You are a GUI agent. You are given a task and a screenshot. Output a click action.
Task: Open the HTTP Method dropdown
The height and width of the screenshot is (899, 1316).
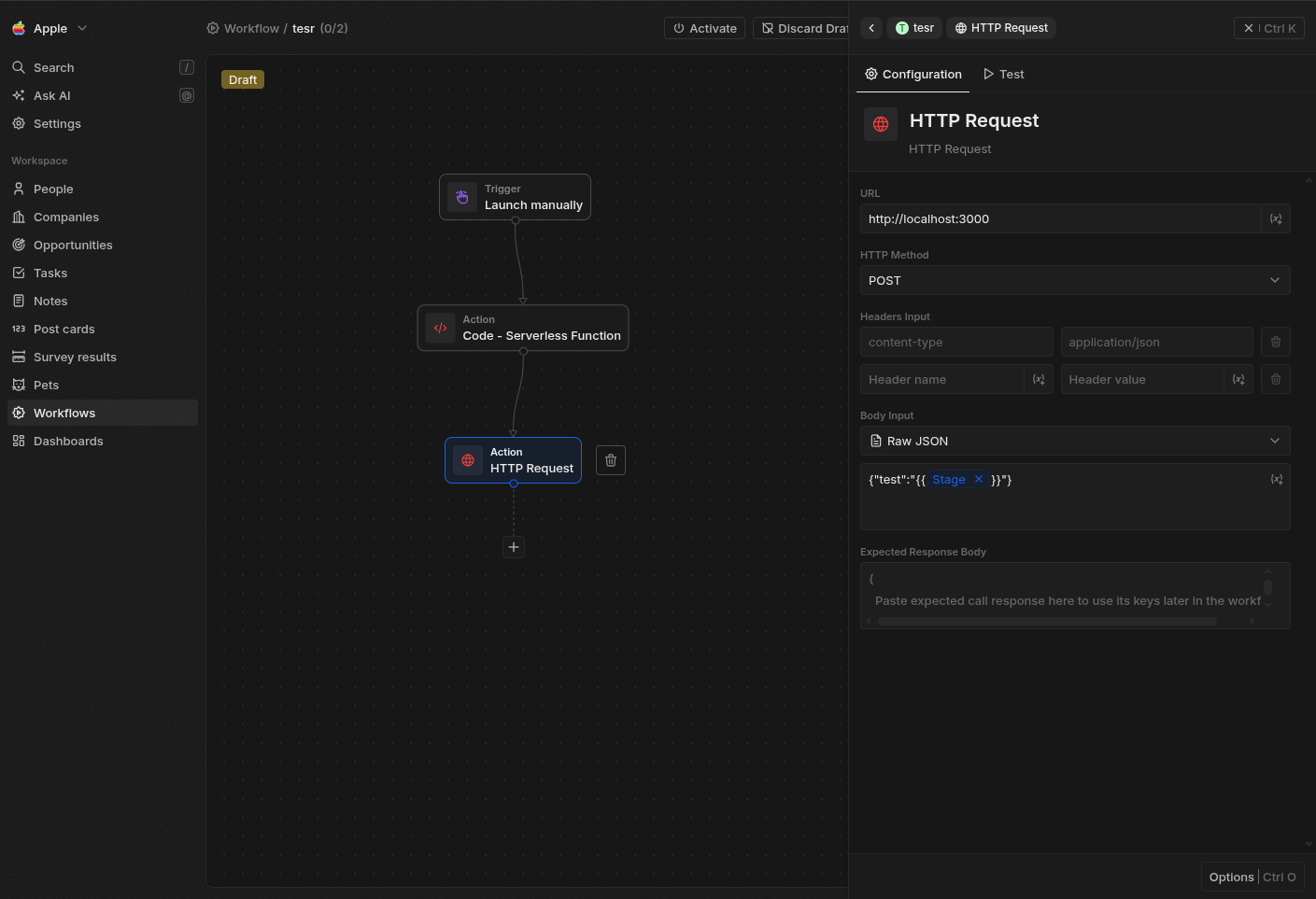(x=1075, y=280)
